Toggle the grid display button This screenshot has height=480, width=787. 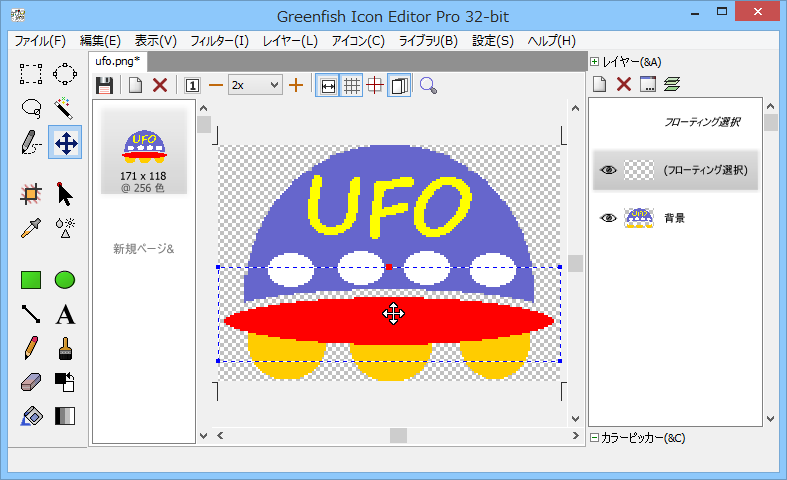352,86
